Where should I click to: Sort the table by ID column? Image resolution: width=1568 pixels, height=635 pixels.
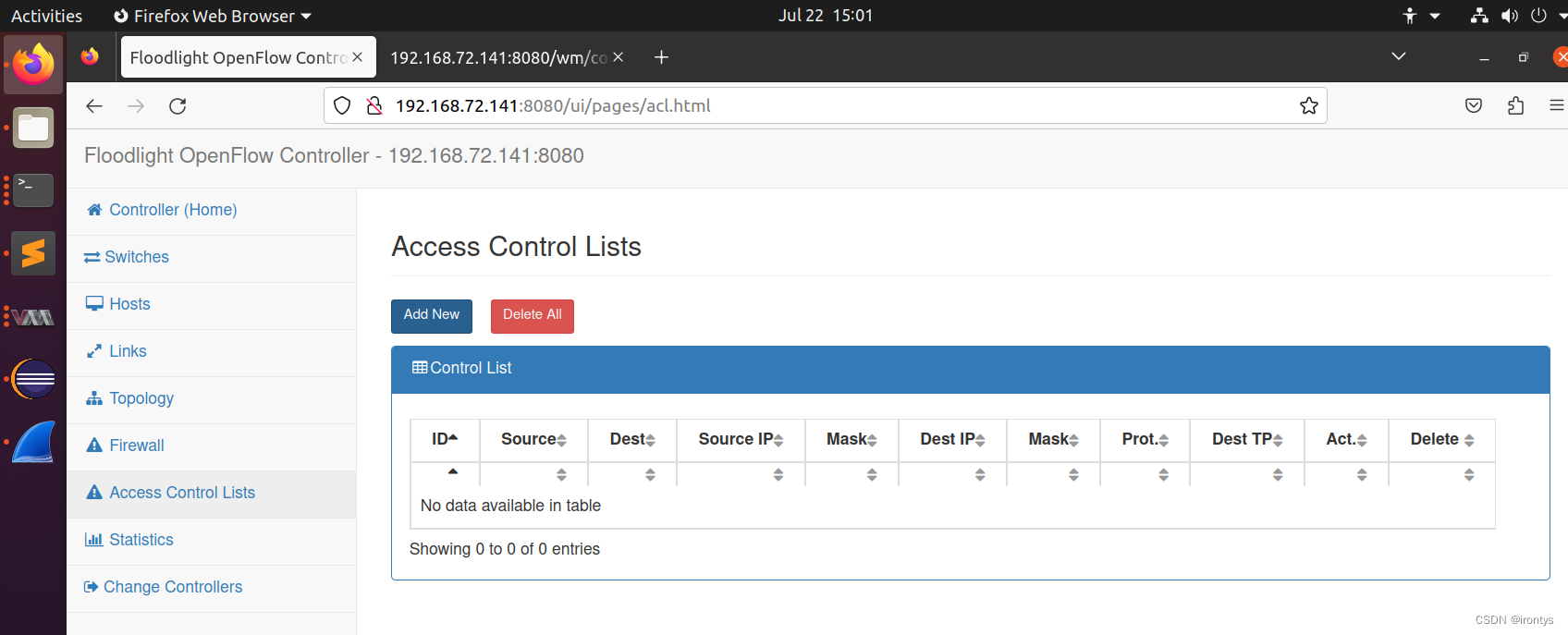(445, 440)
